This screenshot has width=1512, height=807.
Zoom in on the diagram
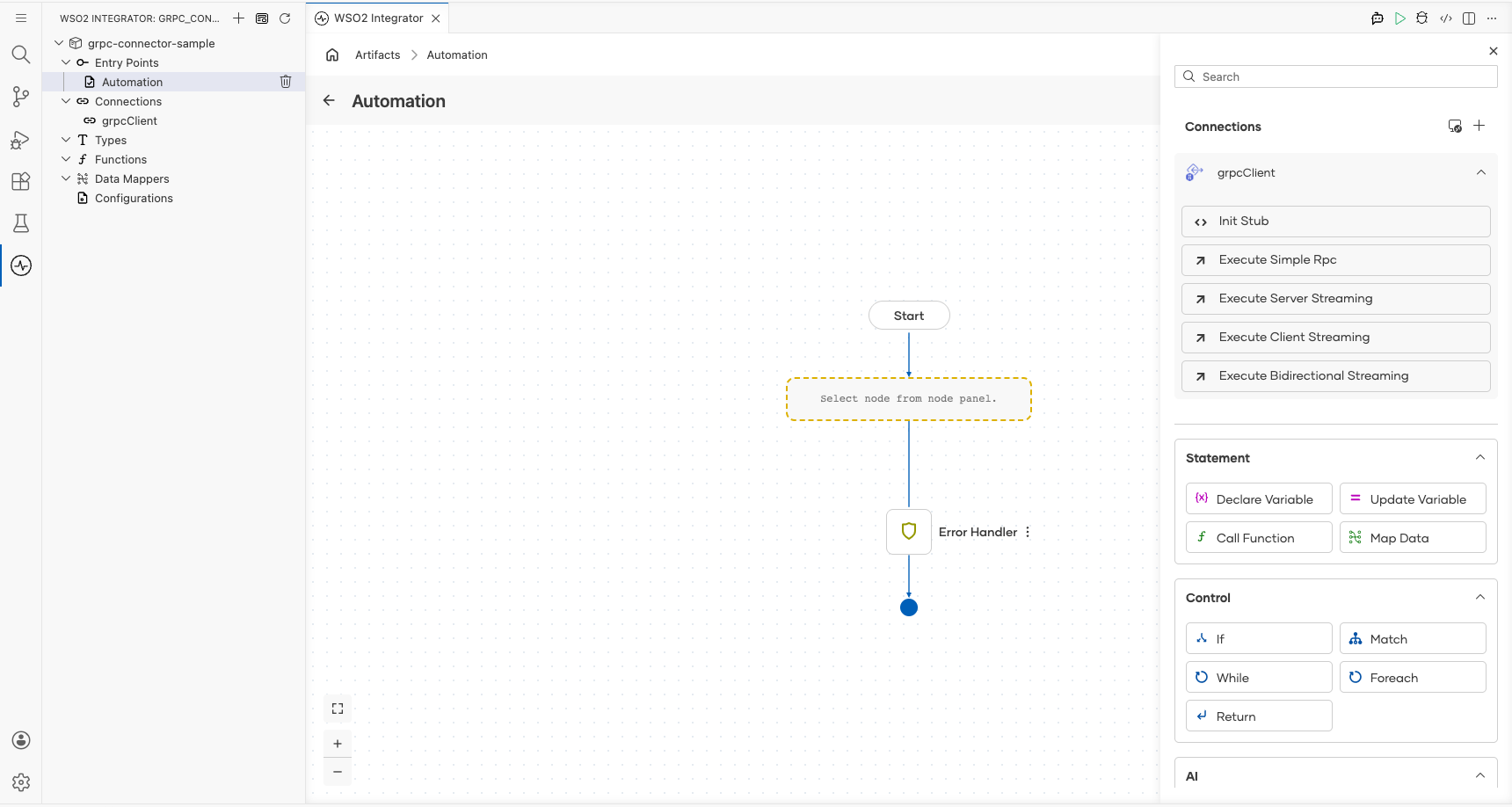(x=338, y=744)
